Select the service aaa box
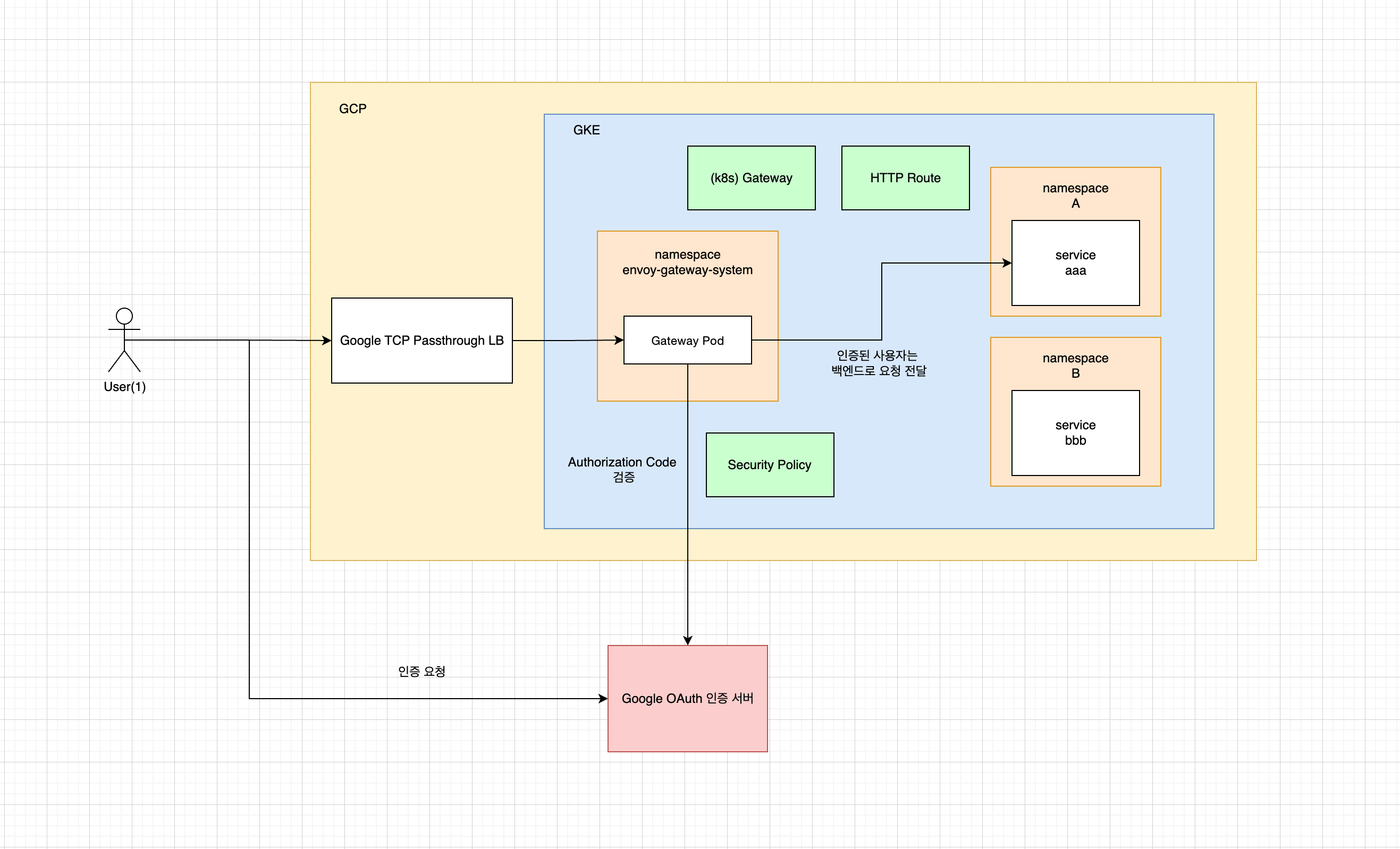 point(1074,263)
